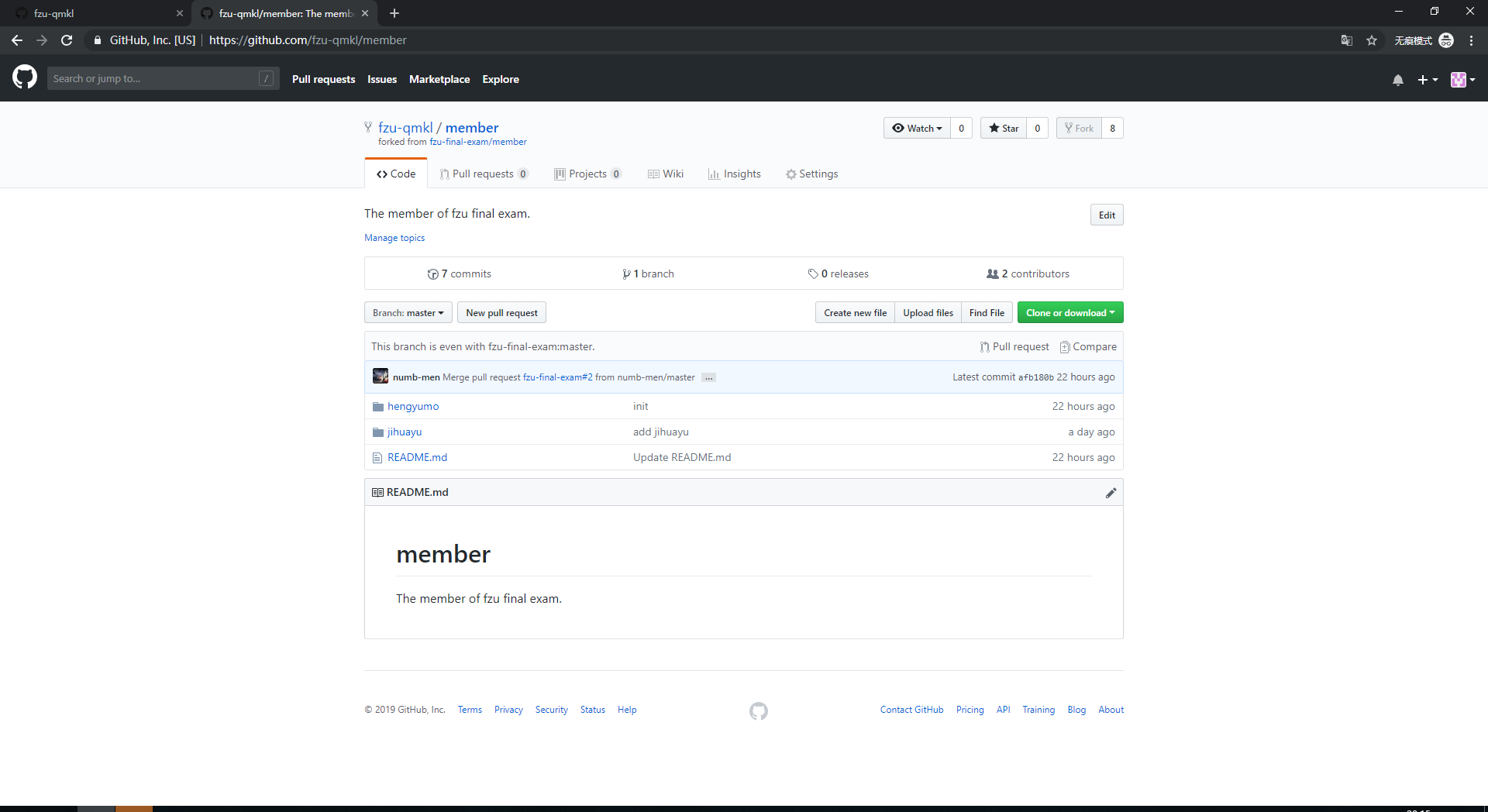This screenshot has height=812, width=1488.
Task: Open the Terms footer link
Action: coord(470,710)
